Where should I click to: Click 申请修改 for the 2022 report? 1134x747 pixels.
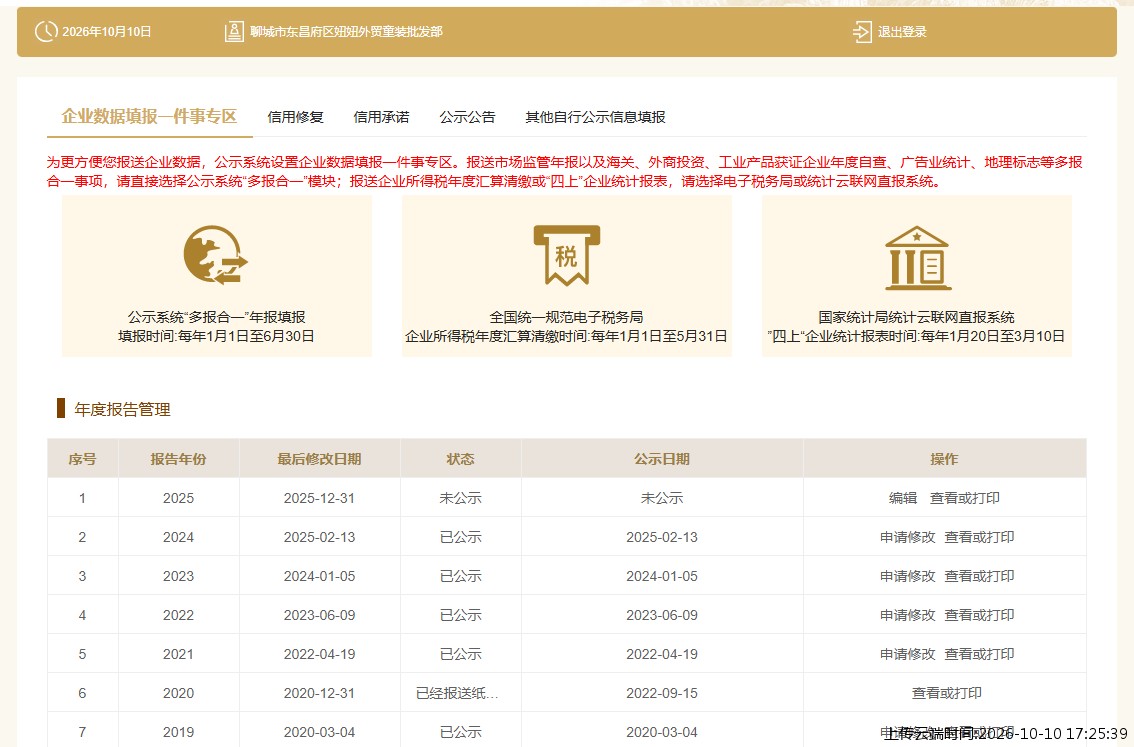(908, 615)
